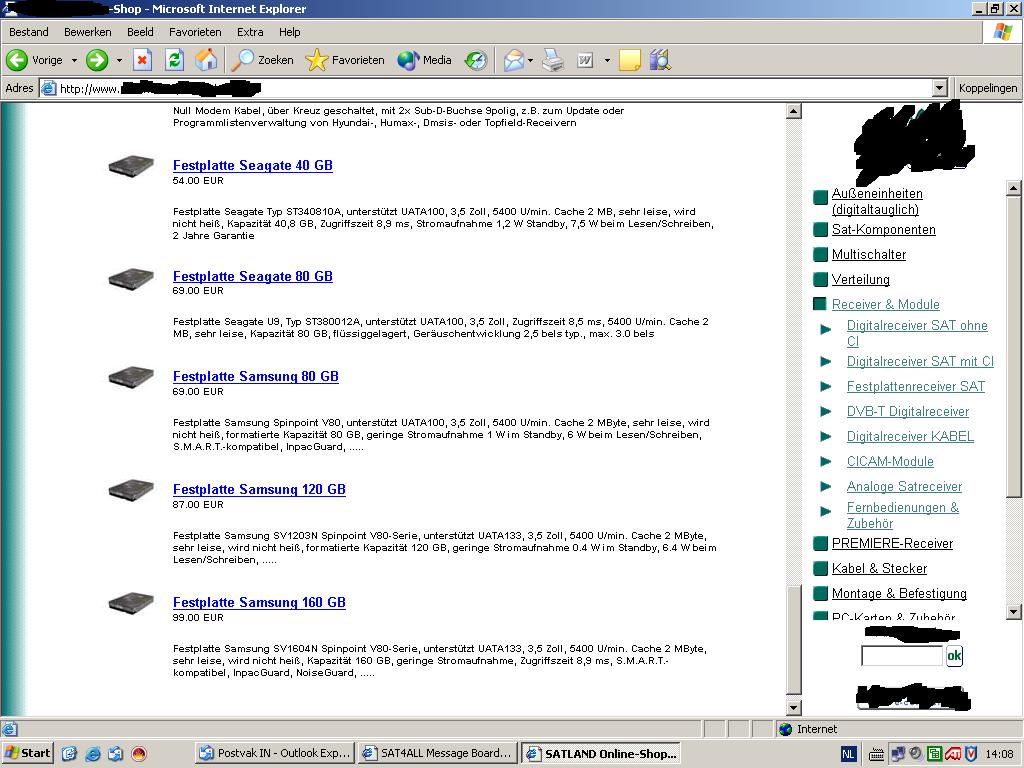Open the Favorieten menu in menu bar
Image resolution: width=1024 pixels, height=768 pixels.
195,32
